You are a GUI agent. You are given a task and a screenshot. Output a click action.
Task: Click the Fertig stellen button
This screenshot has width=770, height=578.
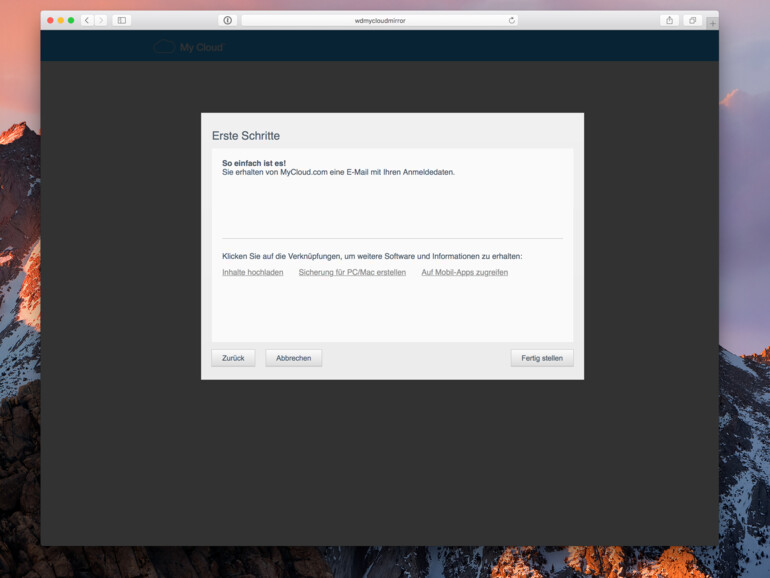coord(542,358)
